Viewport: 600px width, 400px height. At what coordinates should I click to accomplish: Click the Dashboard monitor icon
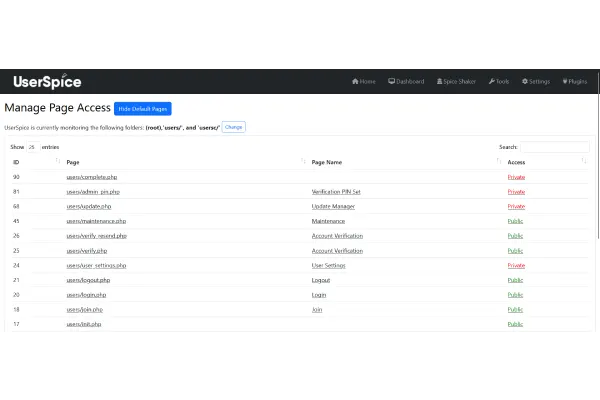[x=392, y=82]
